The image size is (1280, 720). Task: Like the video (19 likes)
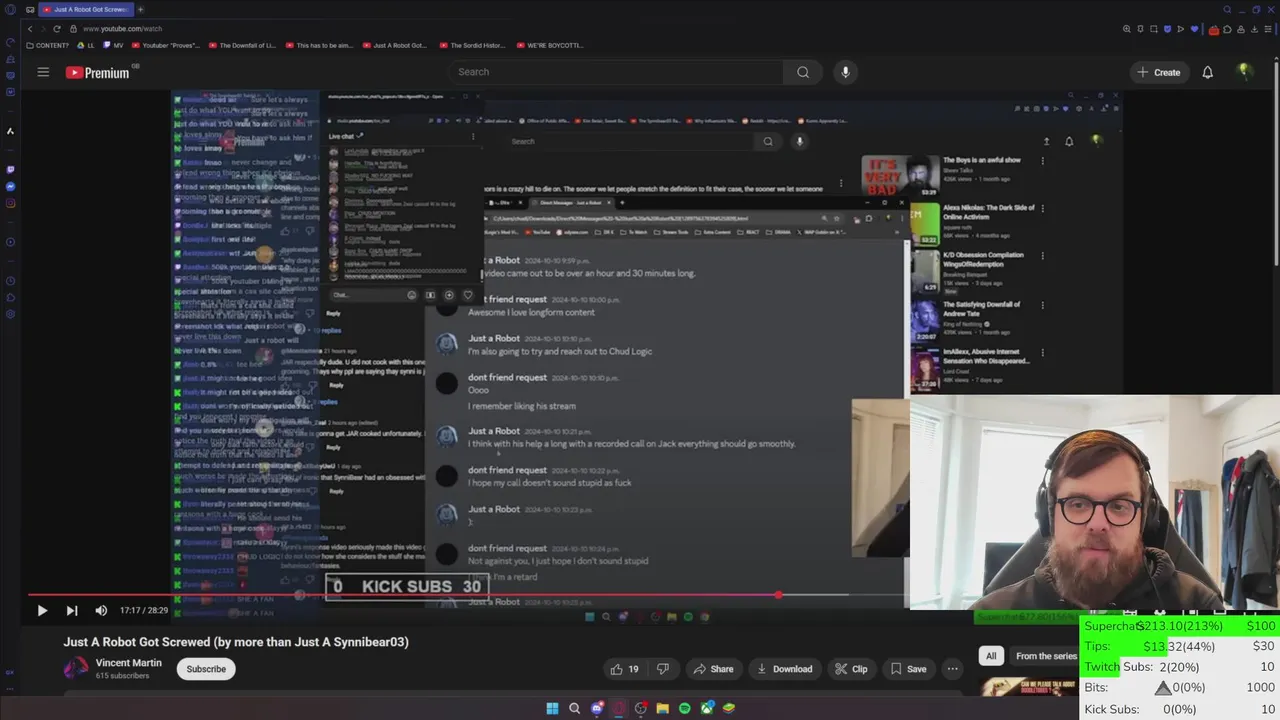625,669
